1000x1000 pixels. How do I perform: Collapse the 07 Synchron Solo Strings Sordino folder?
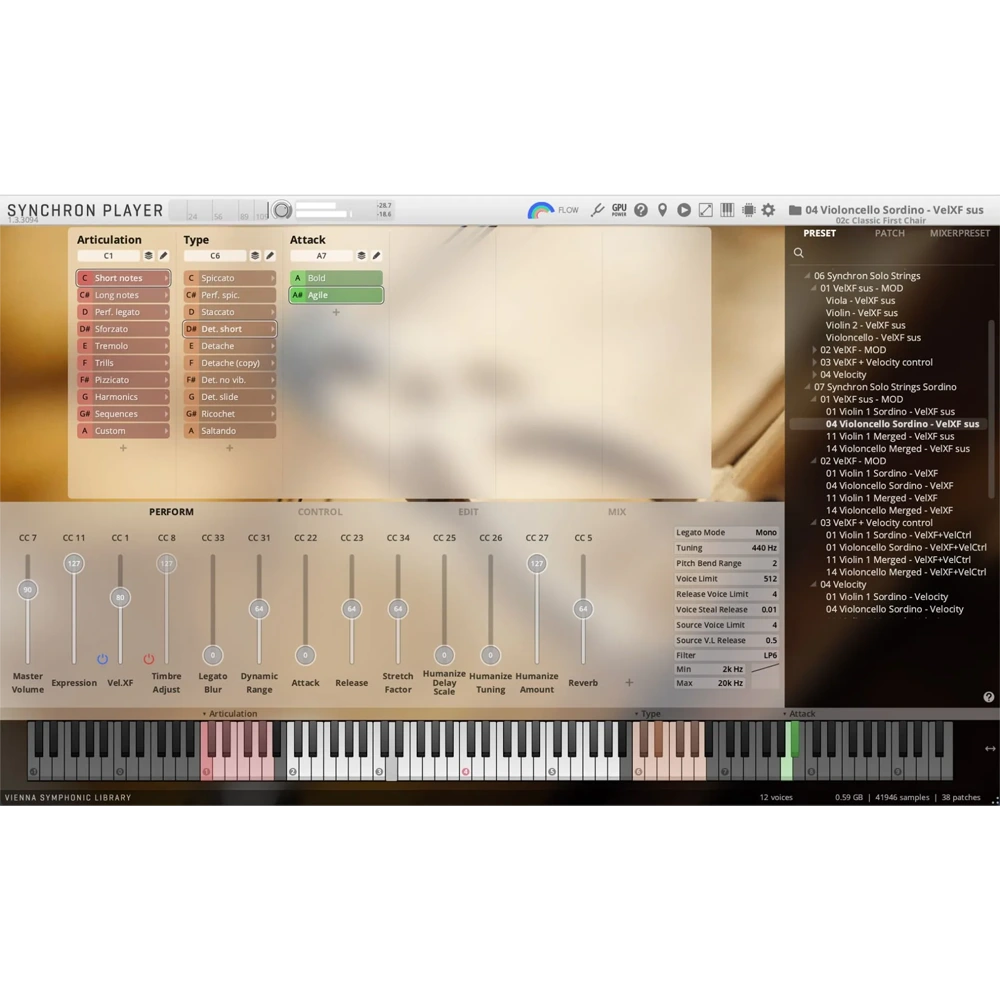pyautogui.click(x=807, y=387)
